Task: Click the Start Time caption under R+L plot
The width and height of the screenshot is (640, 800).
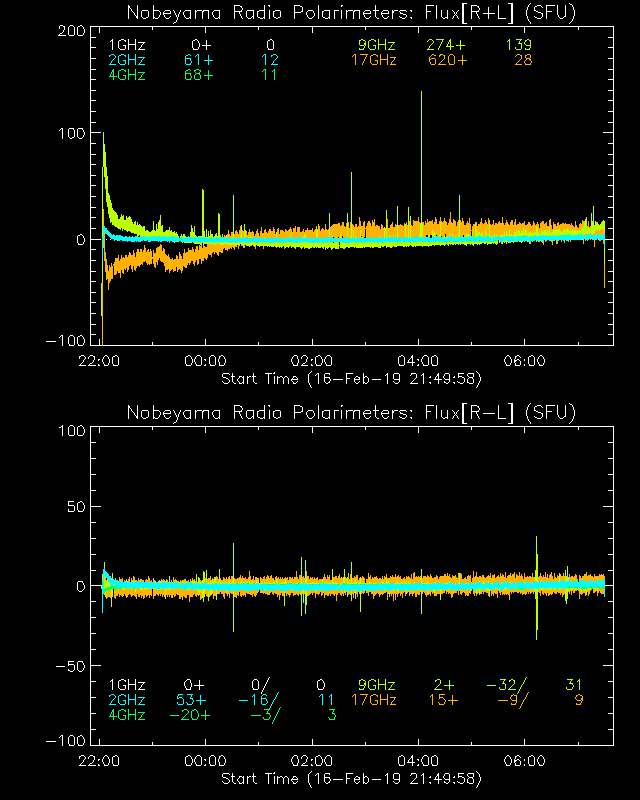Action: coord(351,379)
